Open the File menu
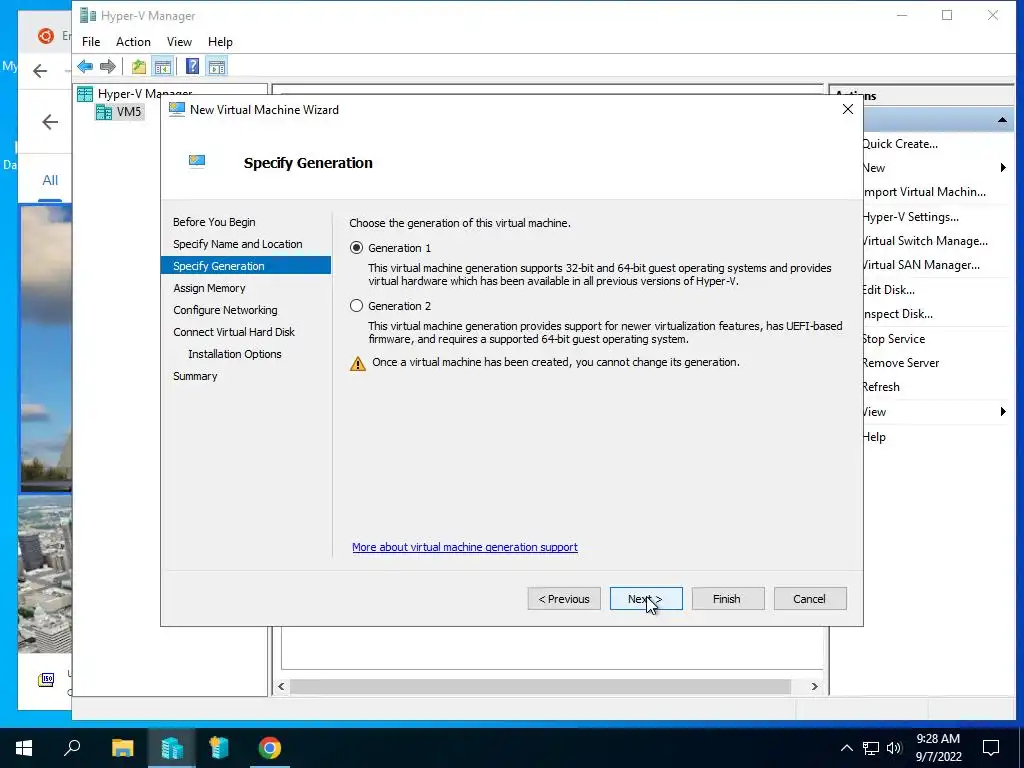 coord(91,42)
